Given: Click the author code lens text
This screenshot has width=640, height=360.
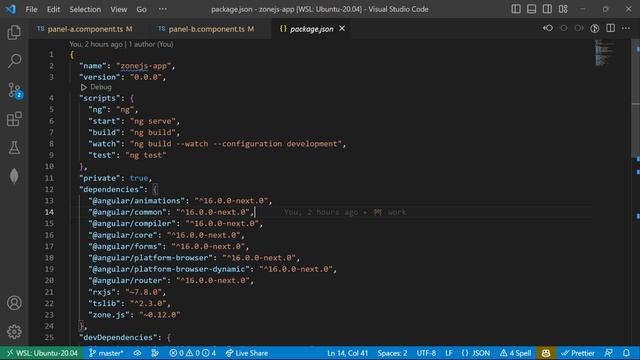Looking at the screenshot, I should tap(121, 44).
